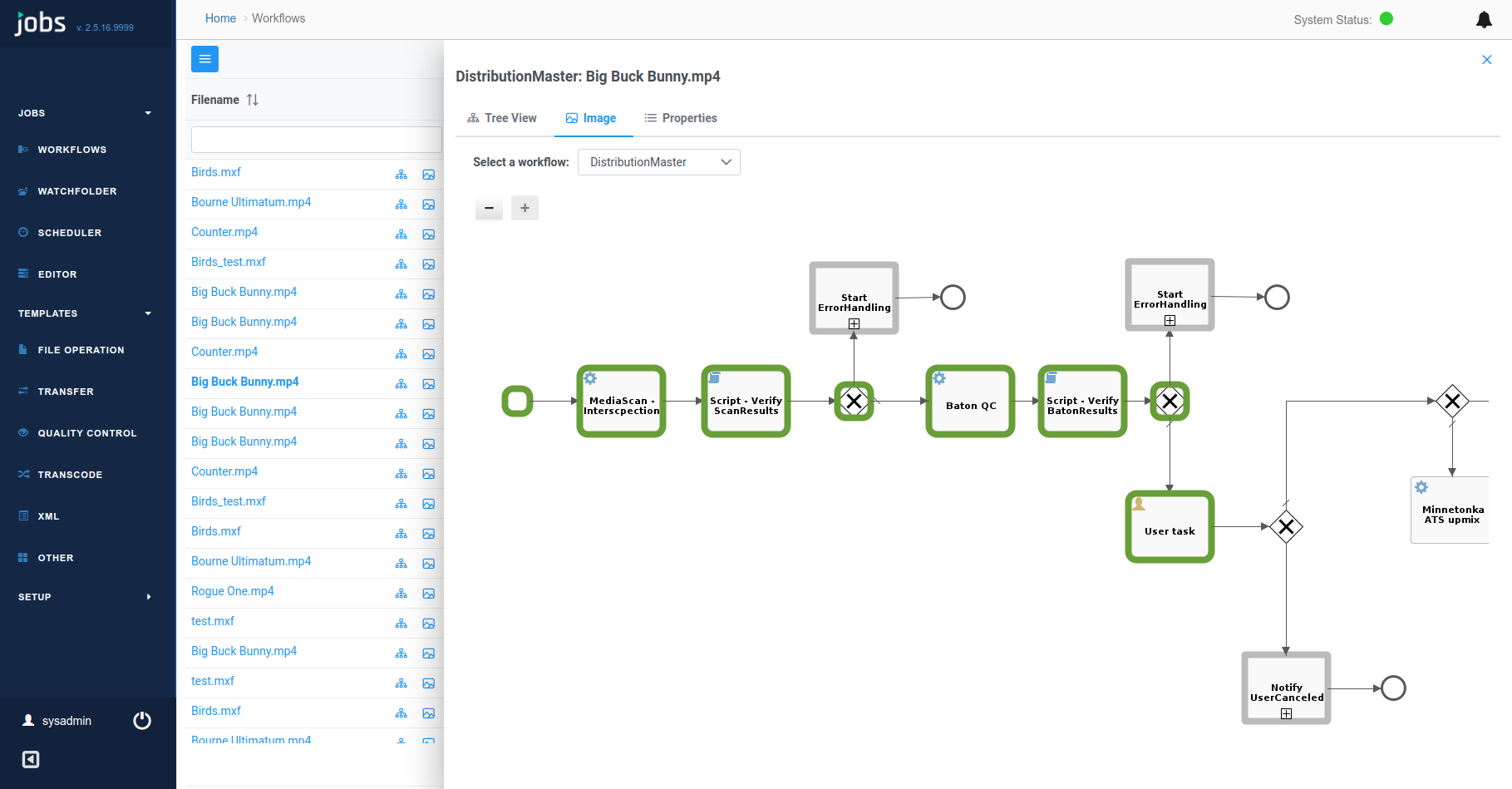1512x789 pixels.
Task: Switch to the Properties tab
Action: click(681, 118)
